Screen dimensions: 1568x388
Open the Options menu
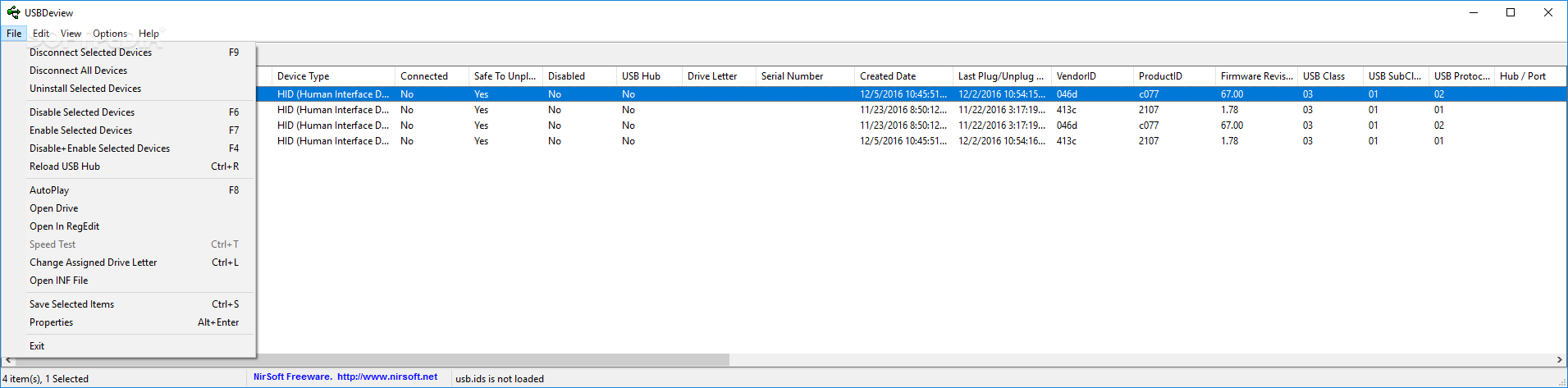(110, 34)
